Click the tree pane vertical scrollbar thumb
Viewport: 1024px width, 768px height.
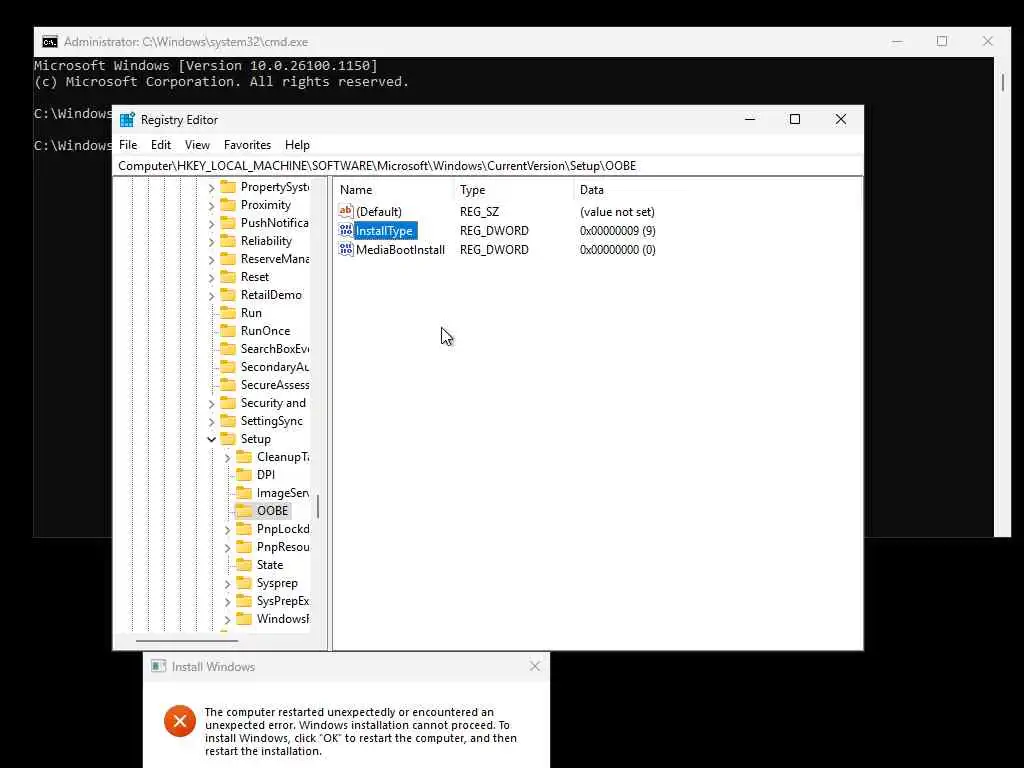coord(318,506)
